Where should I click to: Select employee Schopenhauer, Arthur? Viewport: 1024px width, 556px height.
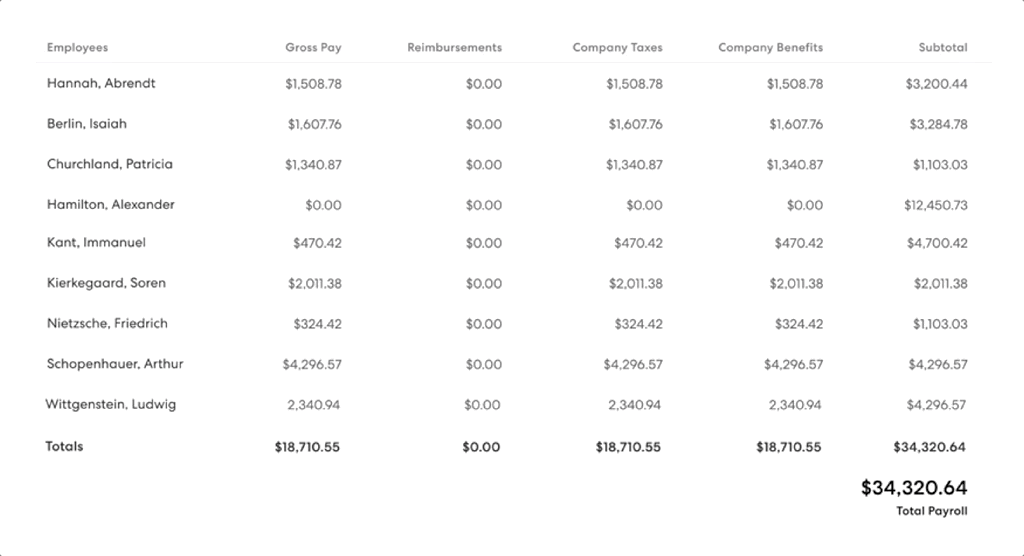115,364
